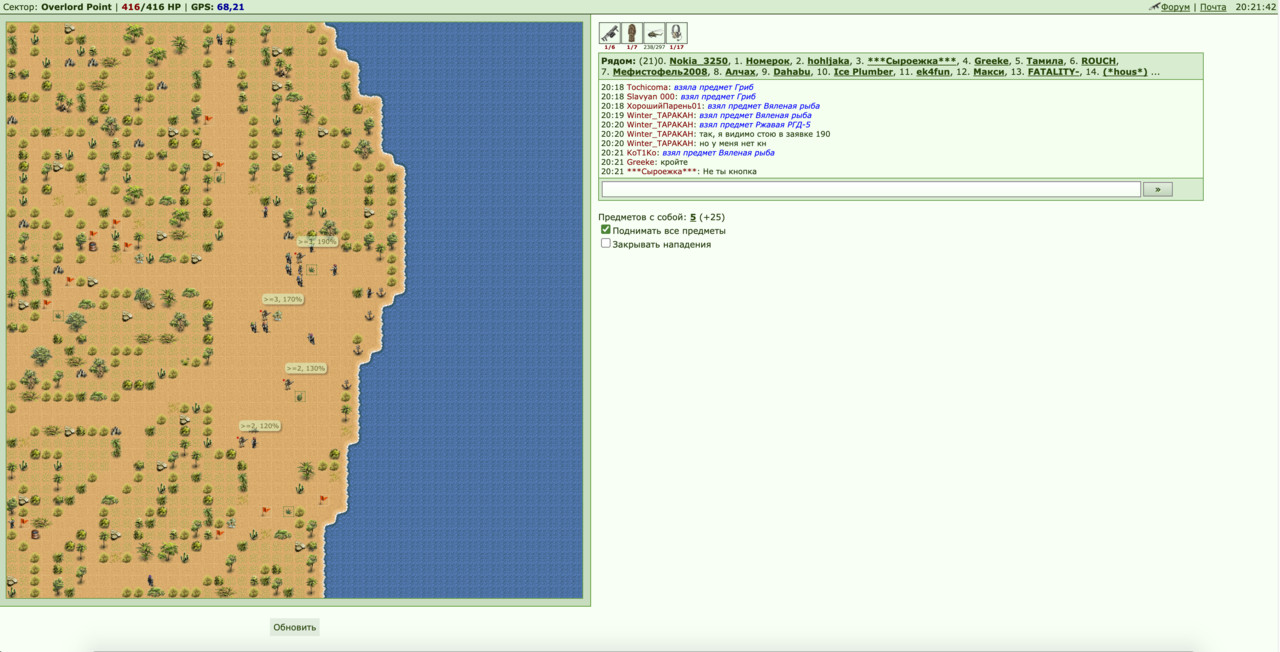Click the Обновить button below the map
Viewport: 1280px width, 652px height.
click(295, 627)
